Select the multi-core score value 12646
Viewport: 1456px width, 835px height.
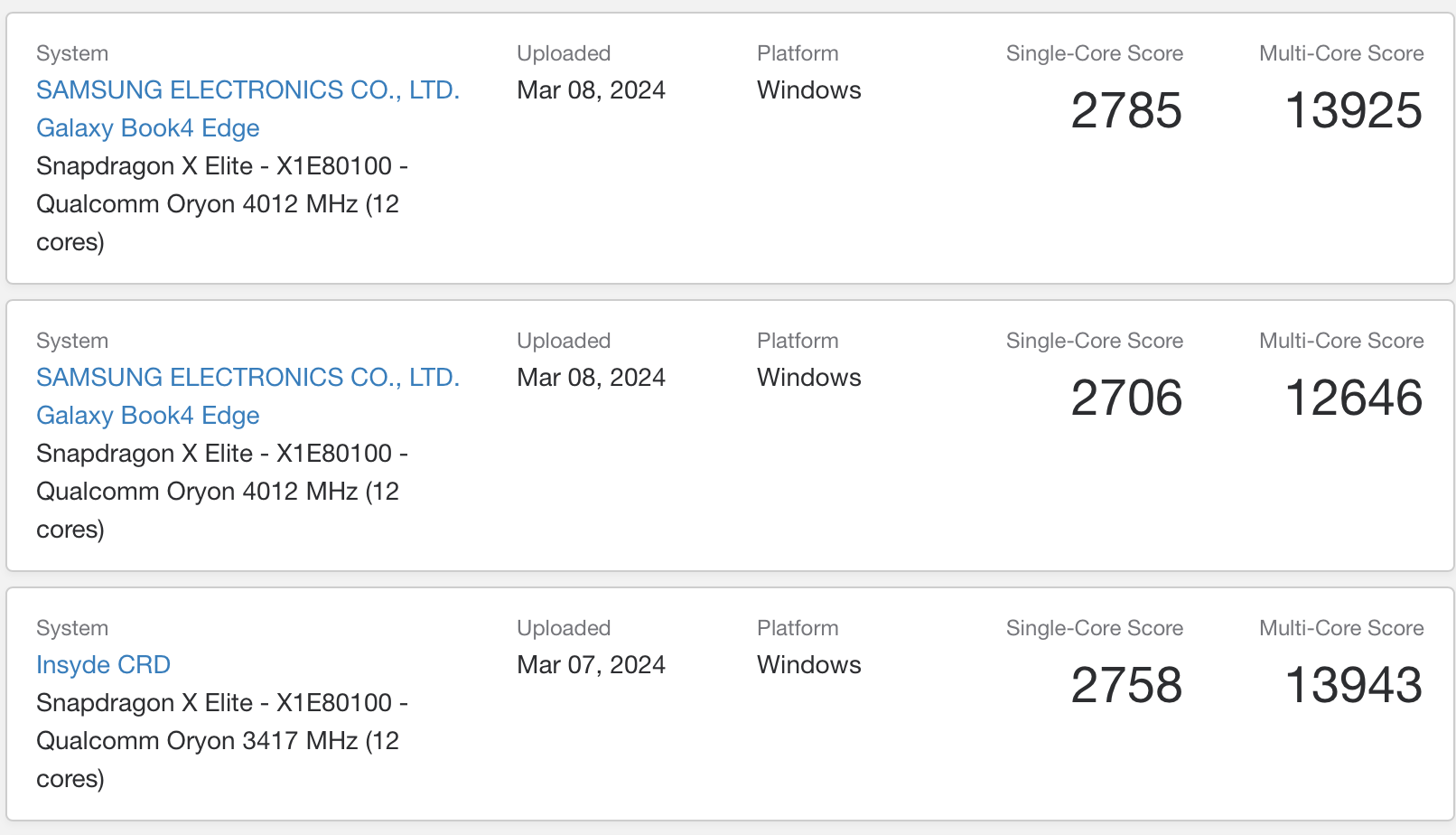point(1353,399)
